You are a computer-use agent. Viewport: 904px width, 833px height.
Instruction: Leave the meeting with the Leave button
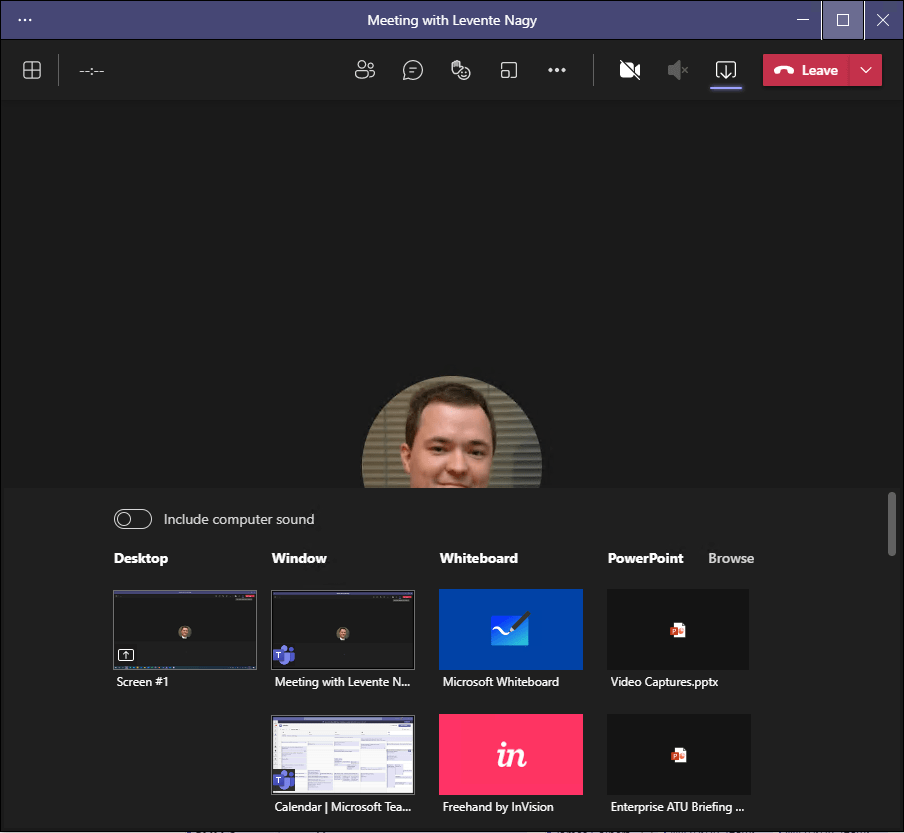[x=806, y=70]
